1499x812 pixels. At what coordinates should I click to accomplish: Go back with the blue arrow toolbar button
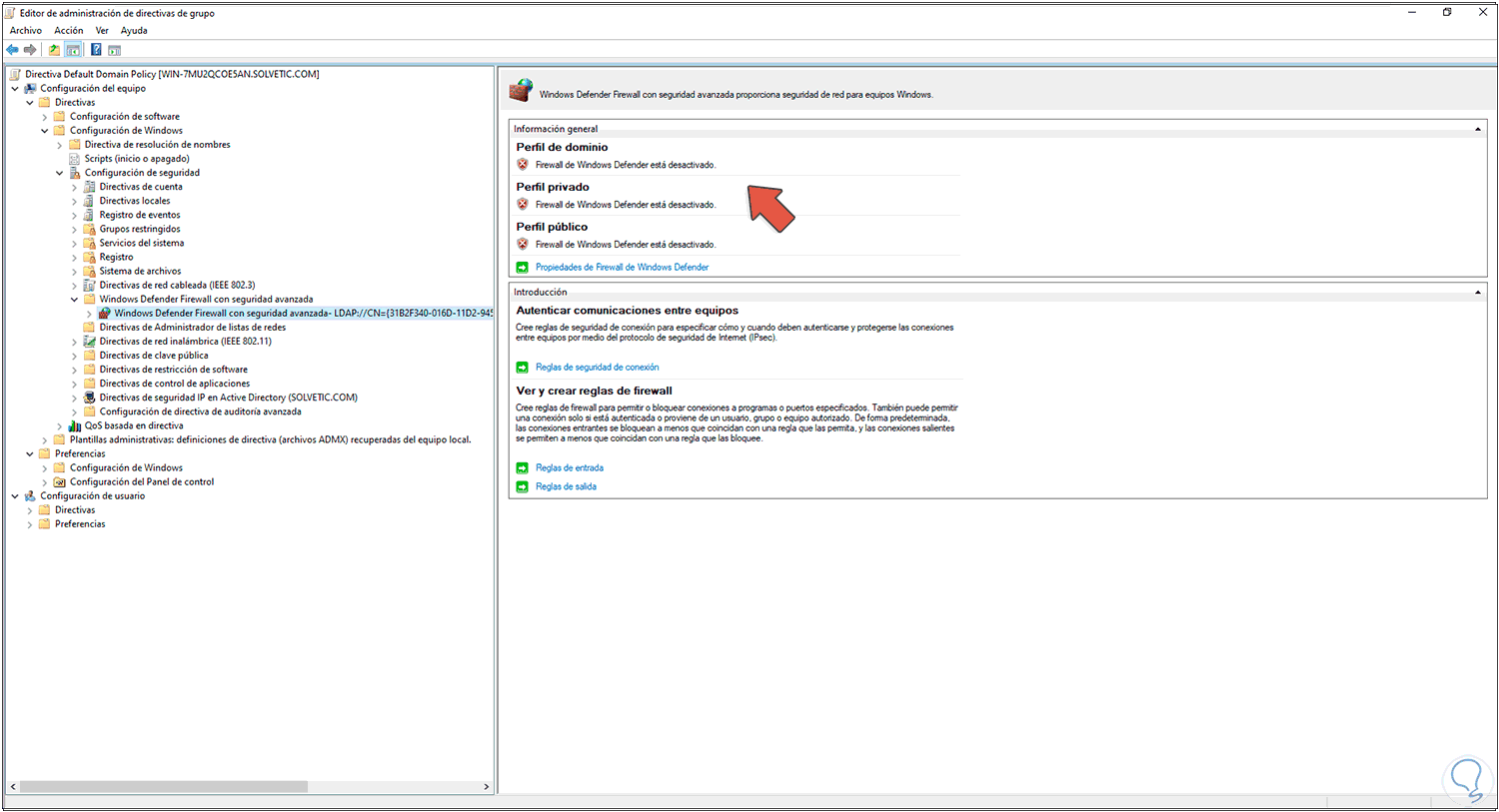click(x=12, y=50)
